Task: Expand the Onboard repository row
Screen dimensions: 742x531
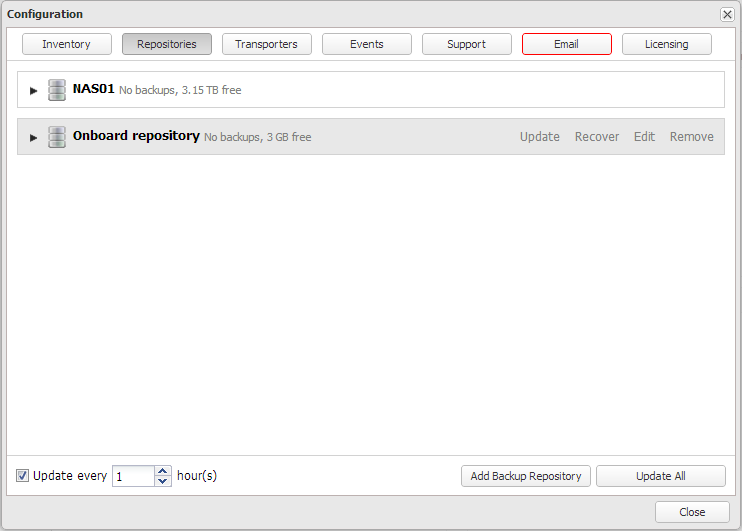Action: coord(33,138)
